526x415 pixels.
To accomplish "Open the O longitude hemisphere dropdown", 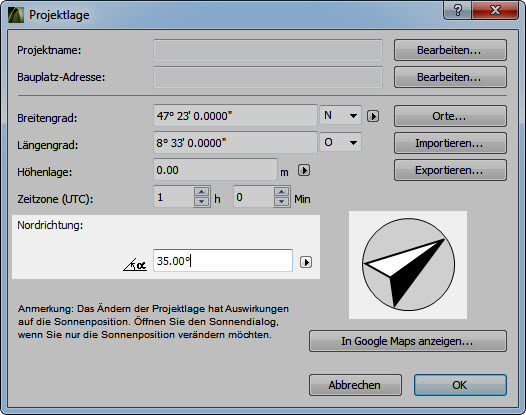I will tap(340, 142).
